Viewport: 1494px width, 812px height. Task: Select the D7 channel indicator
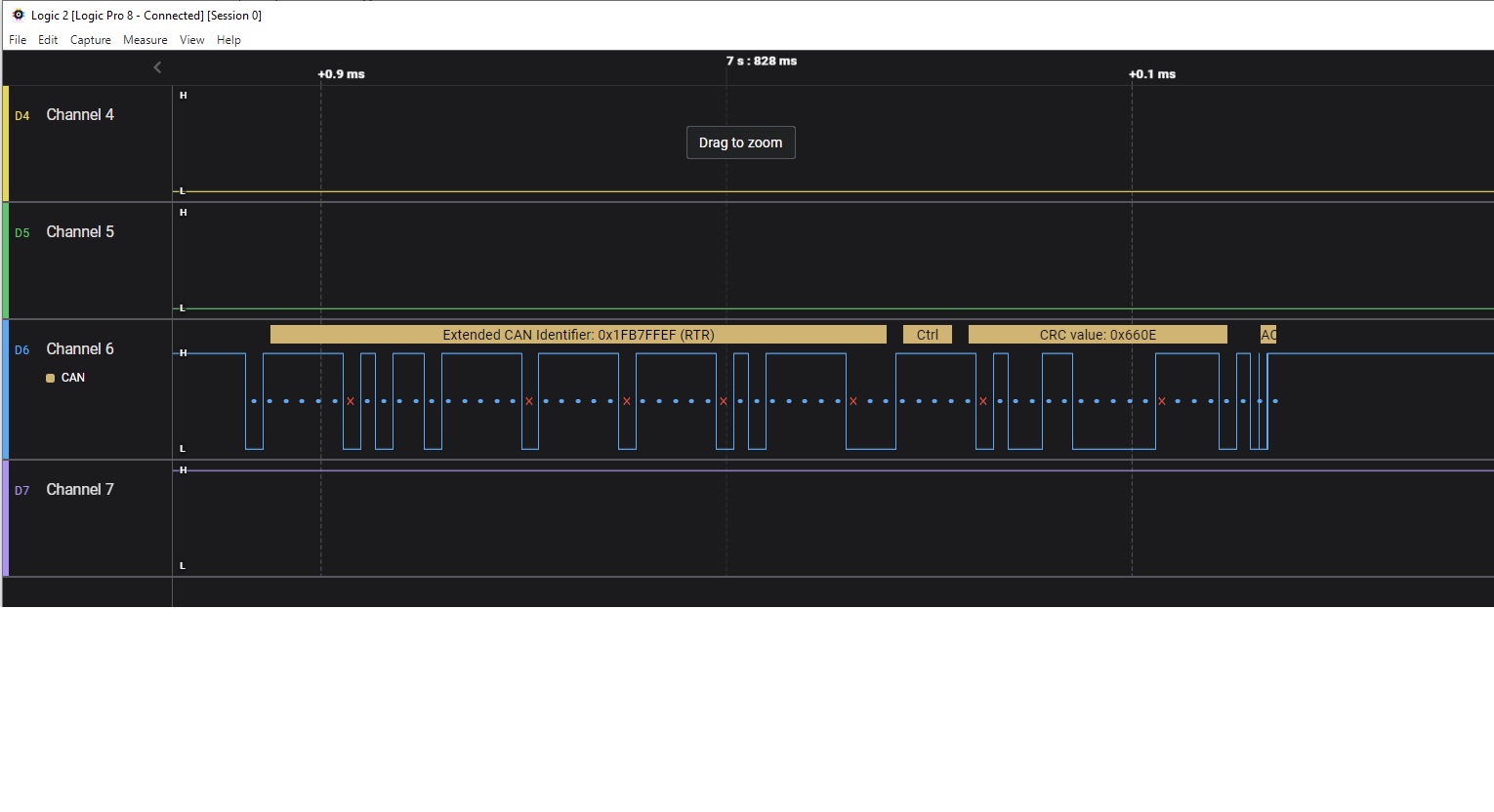21,490
